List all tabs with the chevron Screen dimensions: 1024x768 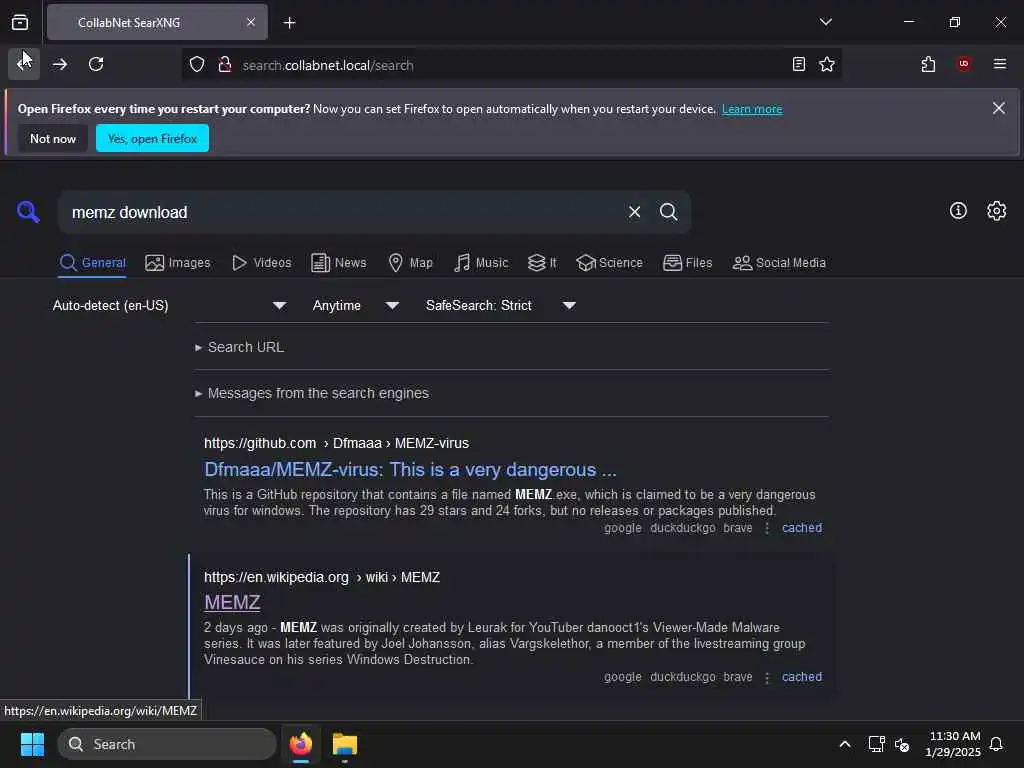825,22
